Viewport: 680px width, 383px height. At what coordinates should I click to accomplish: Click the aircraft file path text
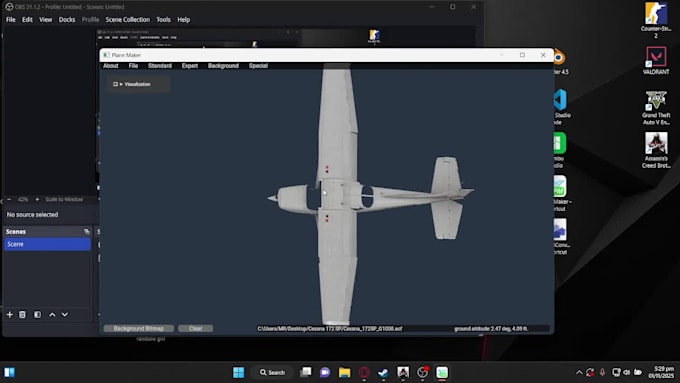point(330,329)
